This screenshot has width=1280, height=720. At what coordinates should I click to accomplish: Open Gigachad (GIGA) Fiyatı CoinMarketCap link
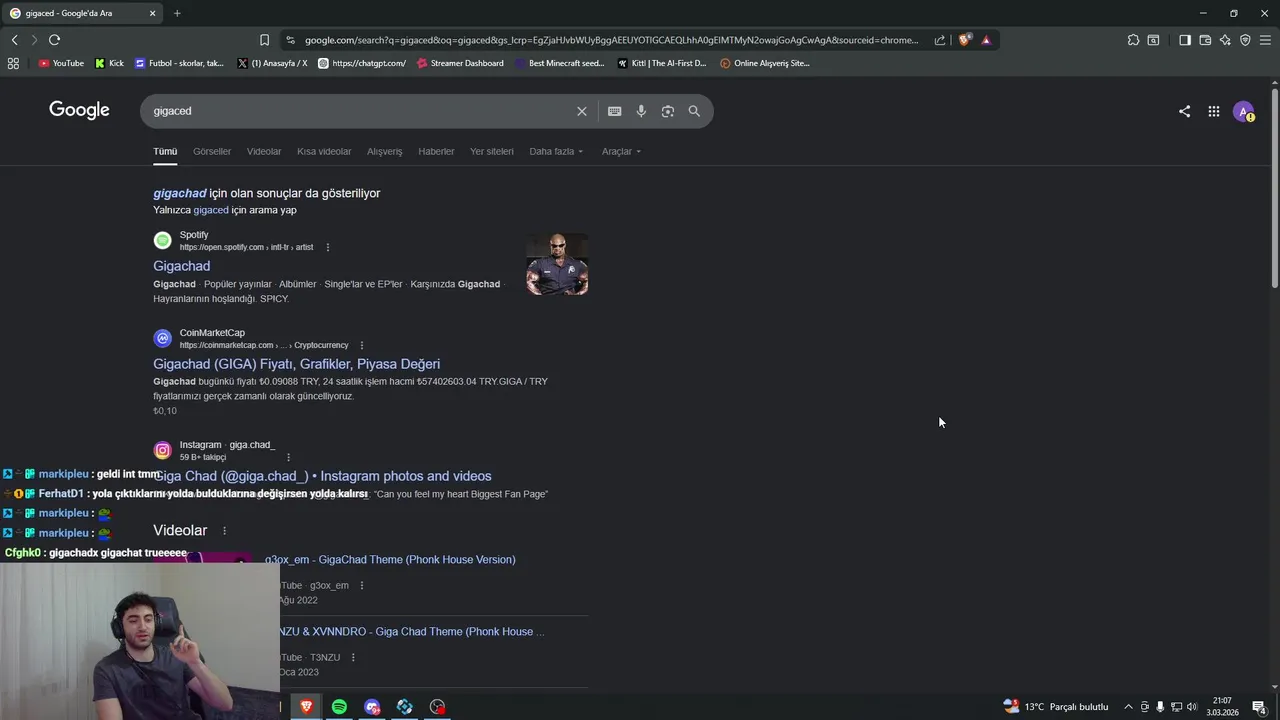click(x=296, y=364)
